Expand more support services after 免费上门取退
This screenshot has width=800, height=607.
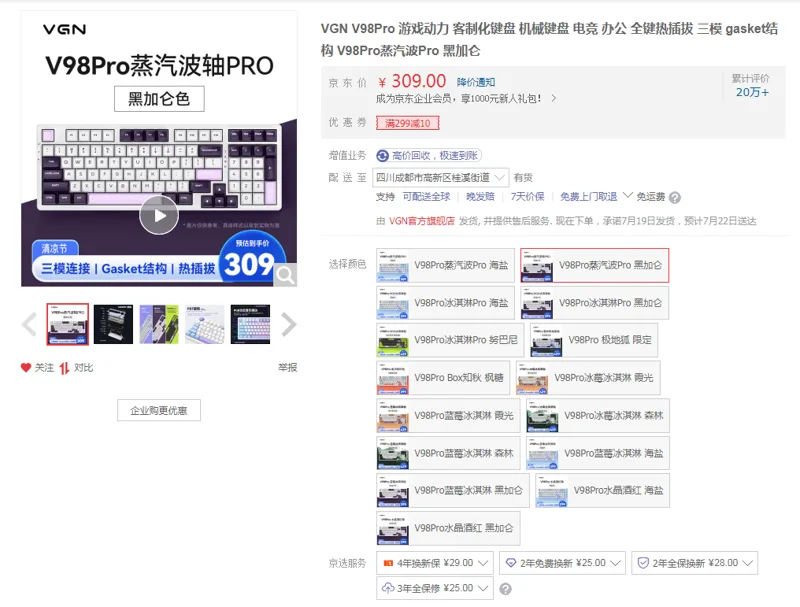tap(628, 195)
